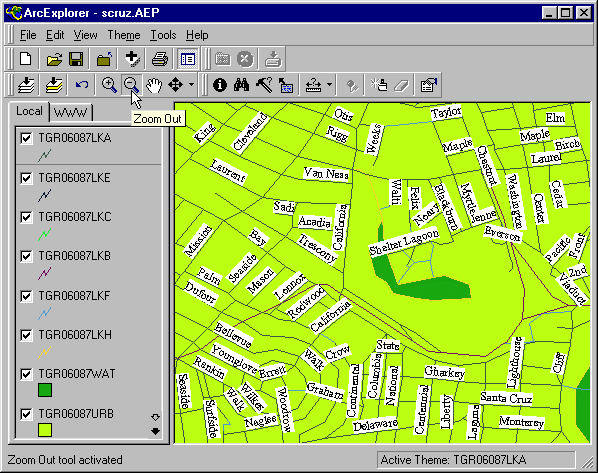
Task: Click the 'Santa Cruz' street label
Action: coord(506,398)
